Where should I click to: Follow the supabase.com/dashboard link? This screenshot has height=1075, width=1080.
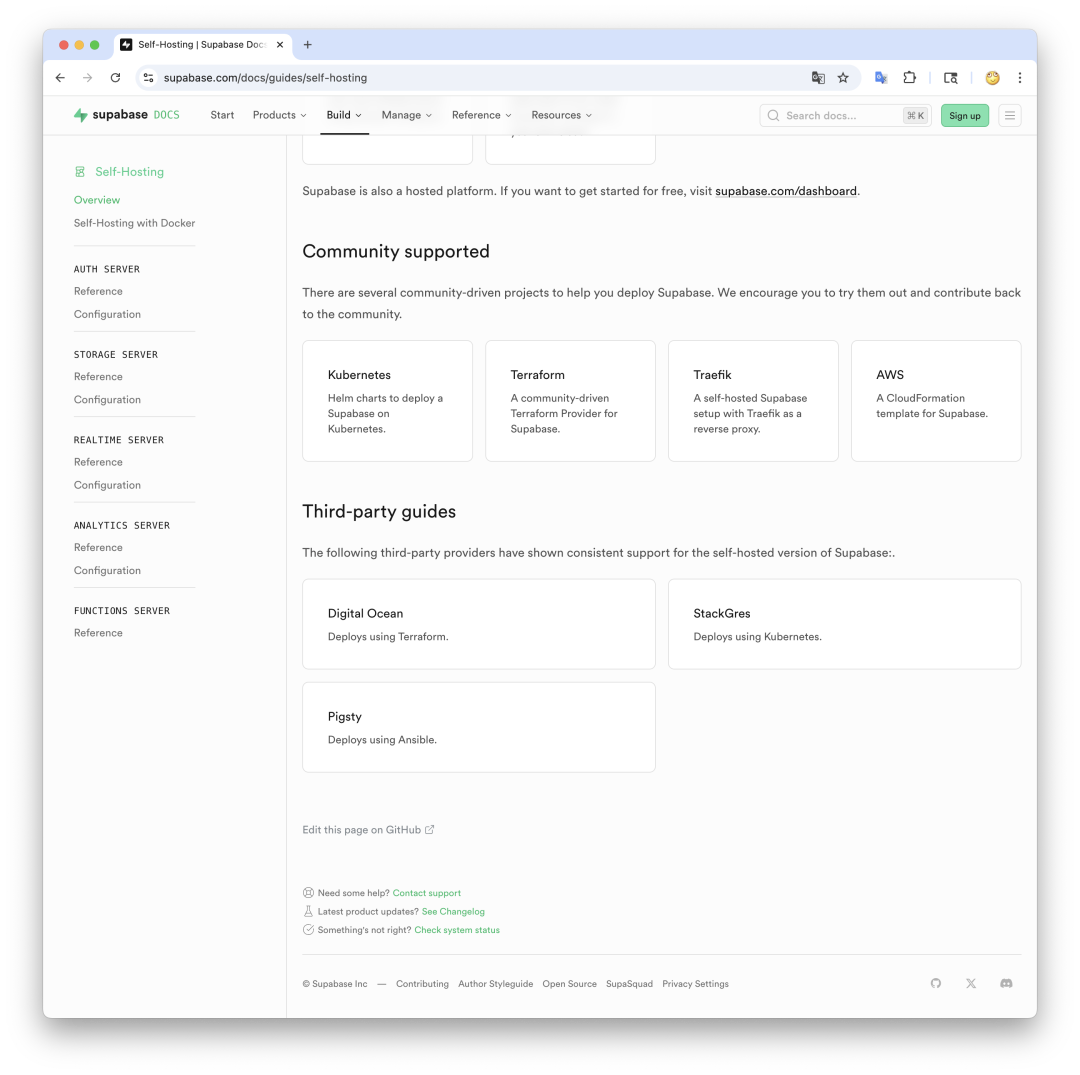point(786,191)
